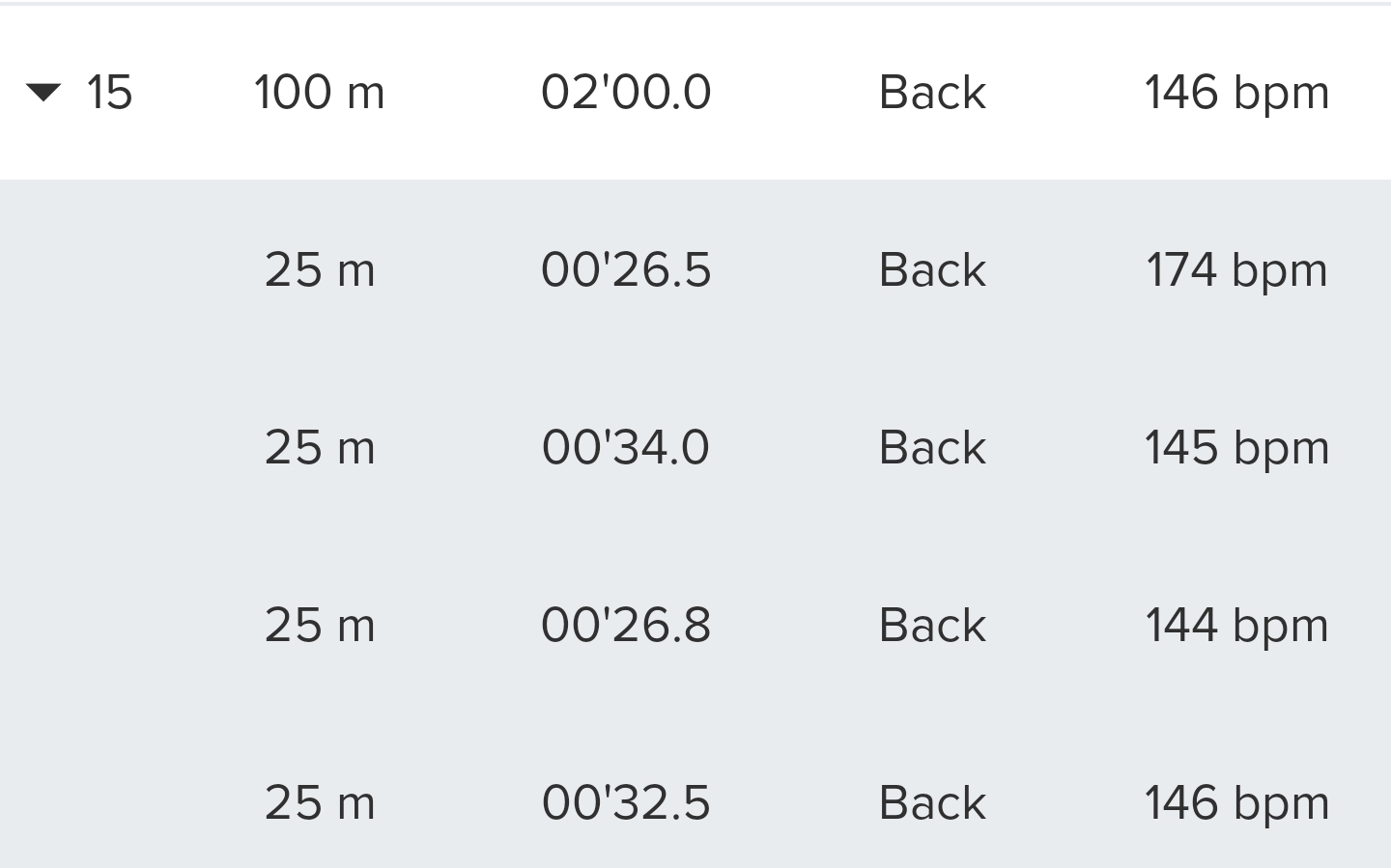1391x868 pixels.
Task: Select the 25 m distance beside 00'26.8
Action: click(320, 625)
